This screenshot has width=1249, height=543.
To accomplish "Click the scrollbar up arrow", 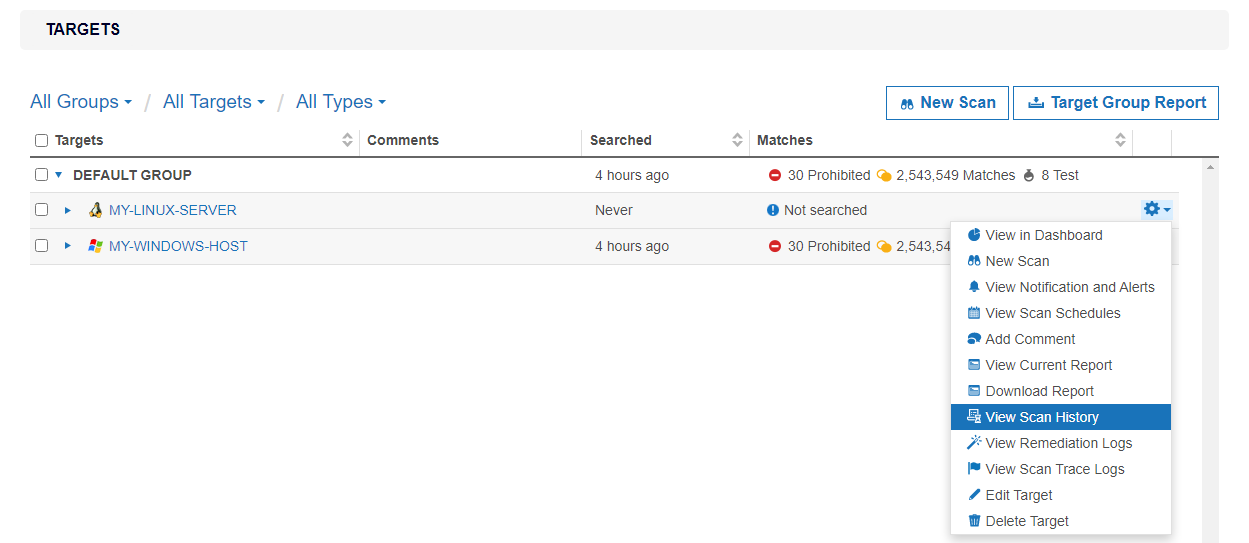I will pyautogui.click(x=1211, y=167).
